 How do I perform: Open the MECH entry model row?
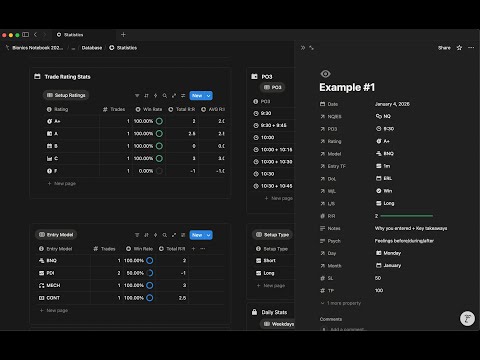coord(50,286)
